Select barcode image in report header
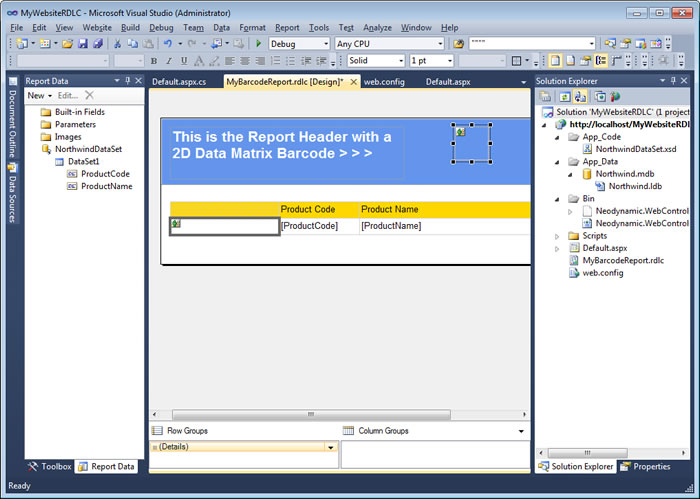The height and width of the screenshot is (499, 700). pos(472,143)
